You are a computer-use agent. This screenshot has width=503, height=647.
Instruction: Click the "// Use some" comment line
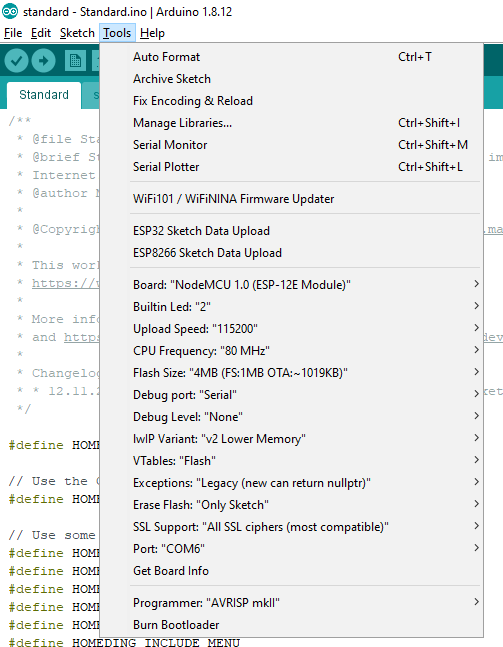pos(52,535)
